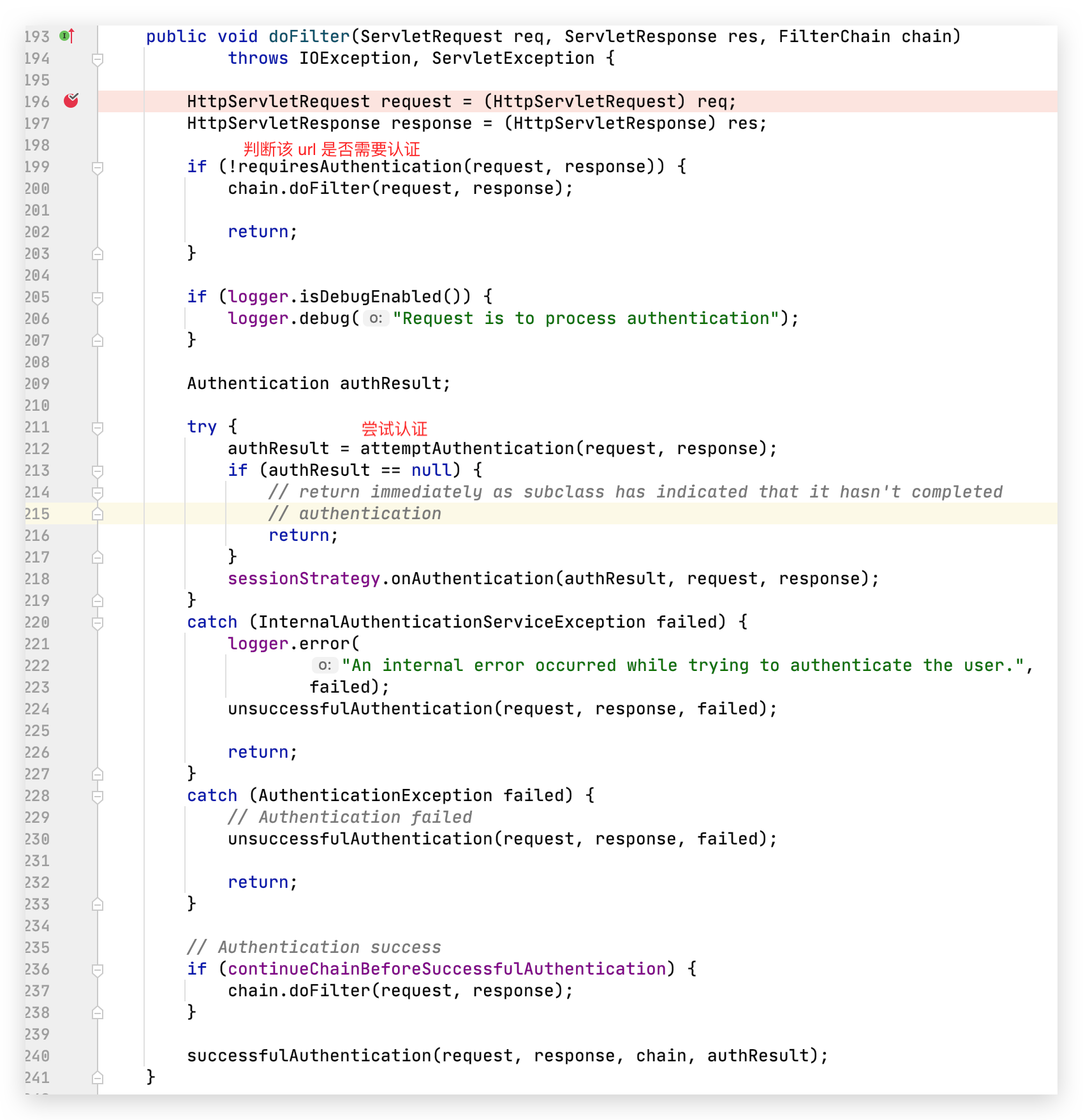Collapse the doFilter method at line 194
Screen dimensions: 1083x1120
point(98,59)
